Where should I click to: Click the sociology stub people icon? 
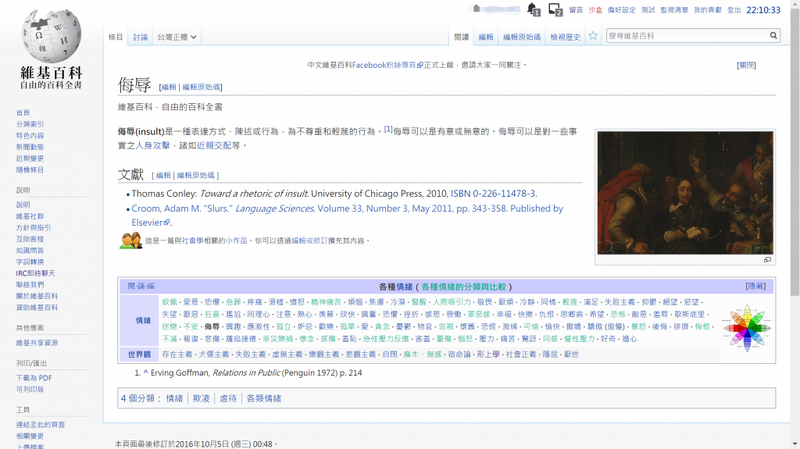tap(131, 240)
